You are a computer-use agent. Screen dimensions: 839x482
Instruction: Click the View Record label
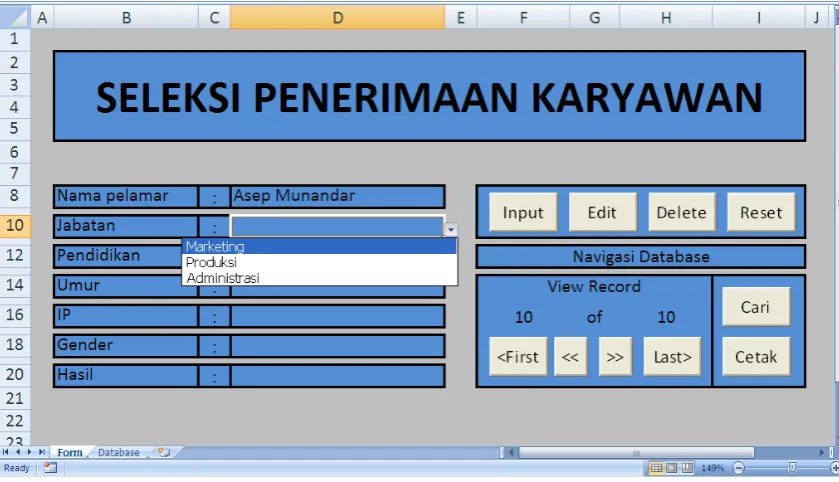tap(594, 287)
